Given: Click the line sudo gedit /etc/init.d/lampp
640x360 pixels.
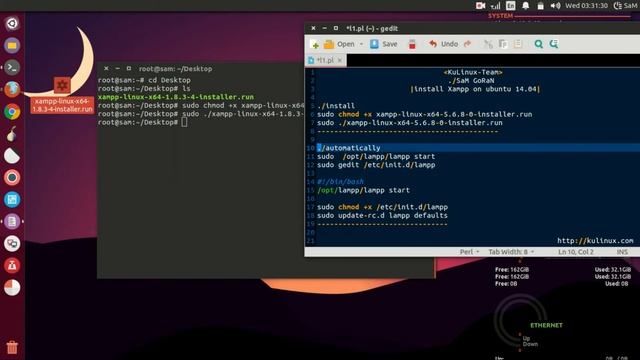Looking at the screenshot, I should [x=376, y=165].
